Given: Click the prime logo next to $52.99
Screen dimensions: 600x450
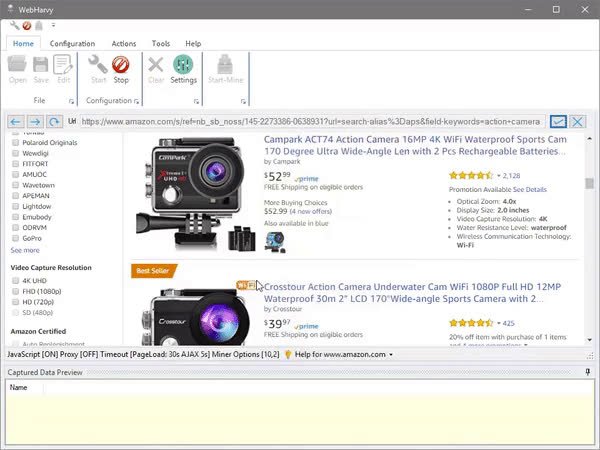Looking at the screenshot, I should (x=307, y=179).
